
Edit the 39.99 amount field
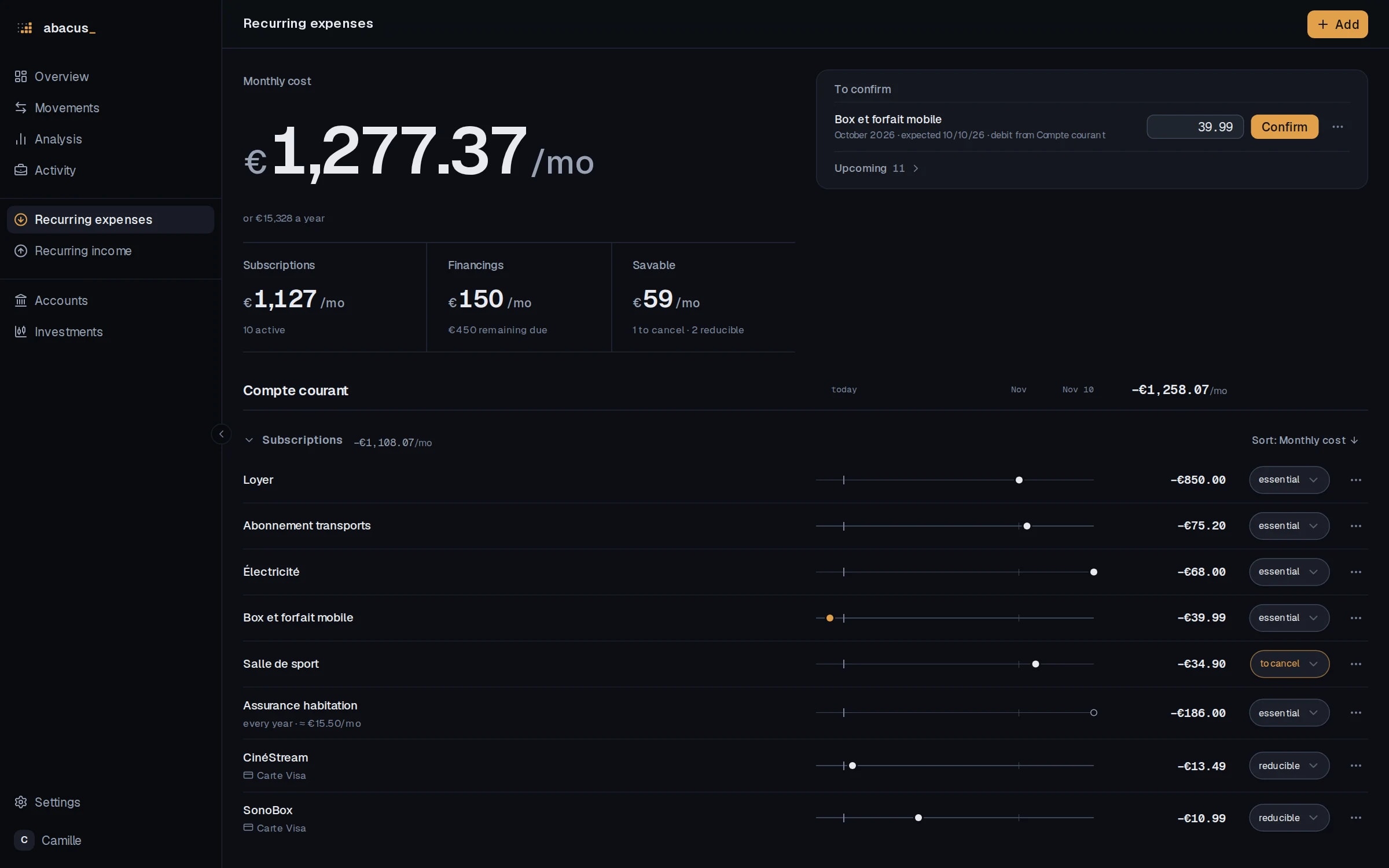1195,127
